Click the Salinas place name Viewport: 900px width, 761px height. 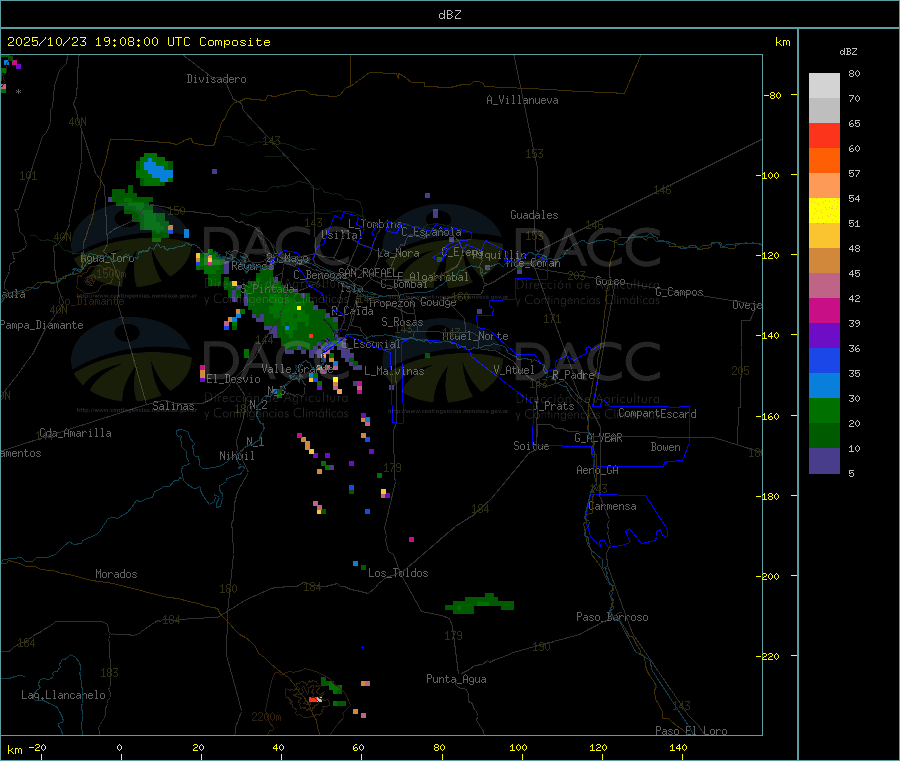(x=173, y=406)
